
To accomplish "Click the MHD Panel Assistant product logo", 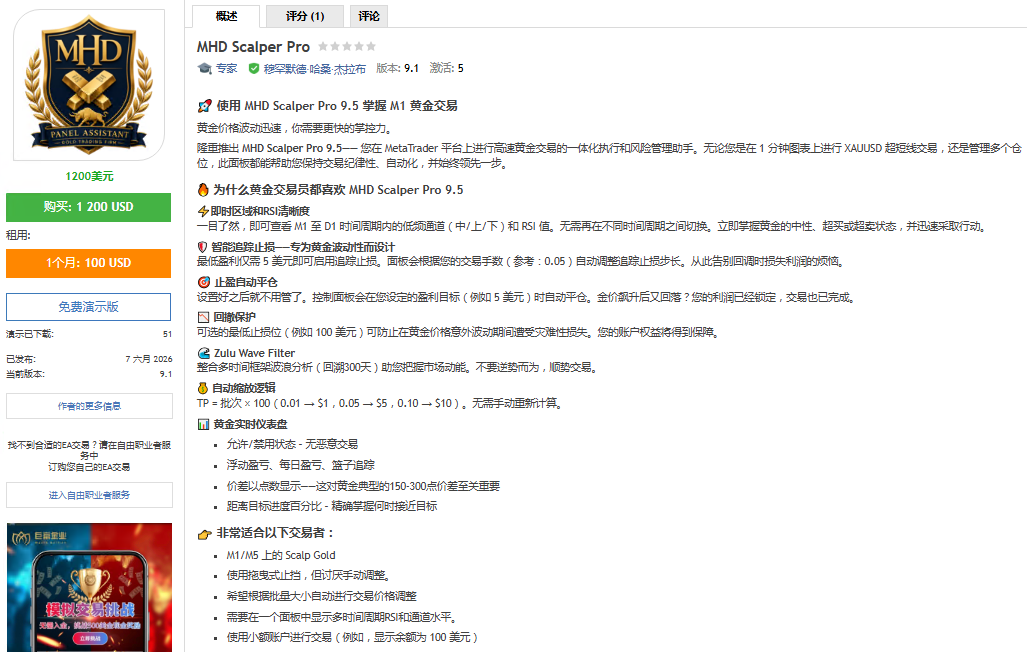I will tap(89, 85).
